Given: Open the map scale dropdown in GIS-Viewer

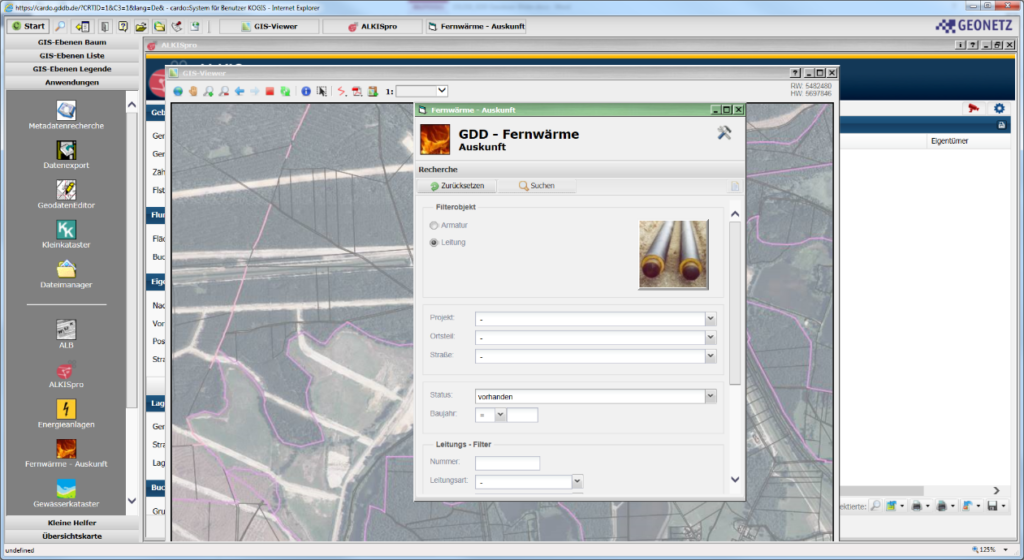Looking at the screenshot, I should [x=441, y=91].
